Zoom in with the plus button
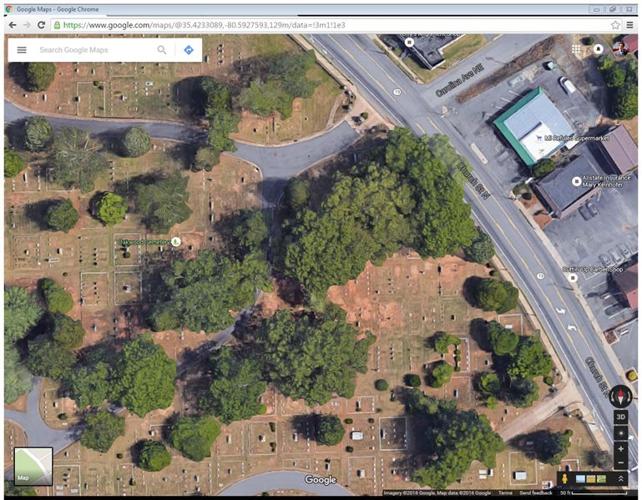This screenshot has width=642, height=500. click(621, 449)
